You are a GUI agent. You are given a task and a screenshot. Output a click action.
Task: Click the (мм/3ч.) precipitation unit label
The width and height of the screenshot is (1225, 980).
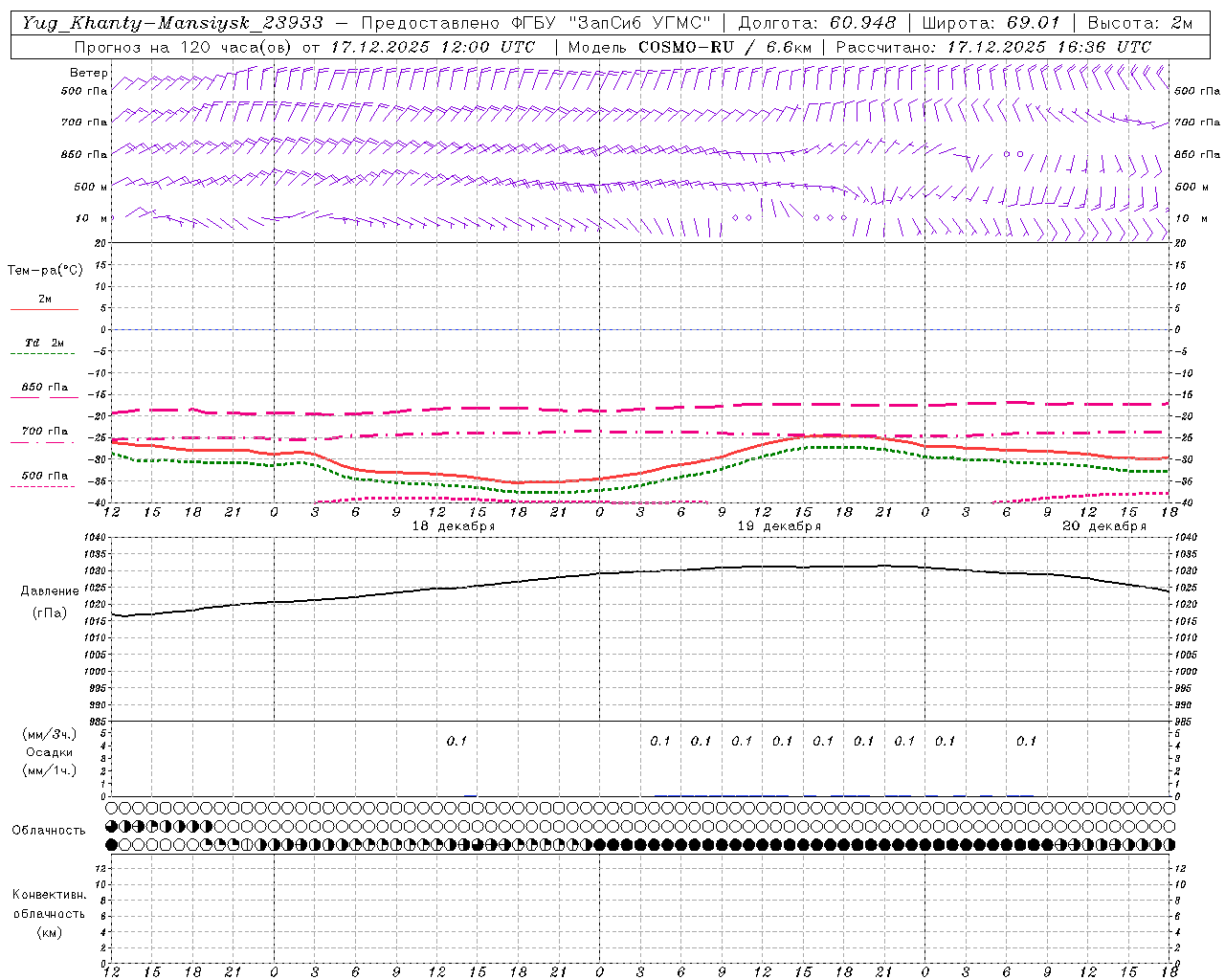pyautogui.click(x=50, y=735)
